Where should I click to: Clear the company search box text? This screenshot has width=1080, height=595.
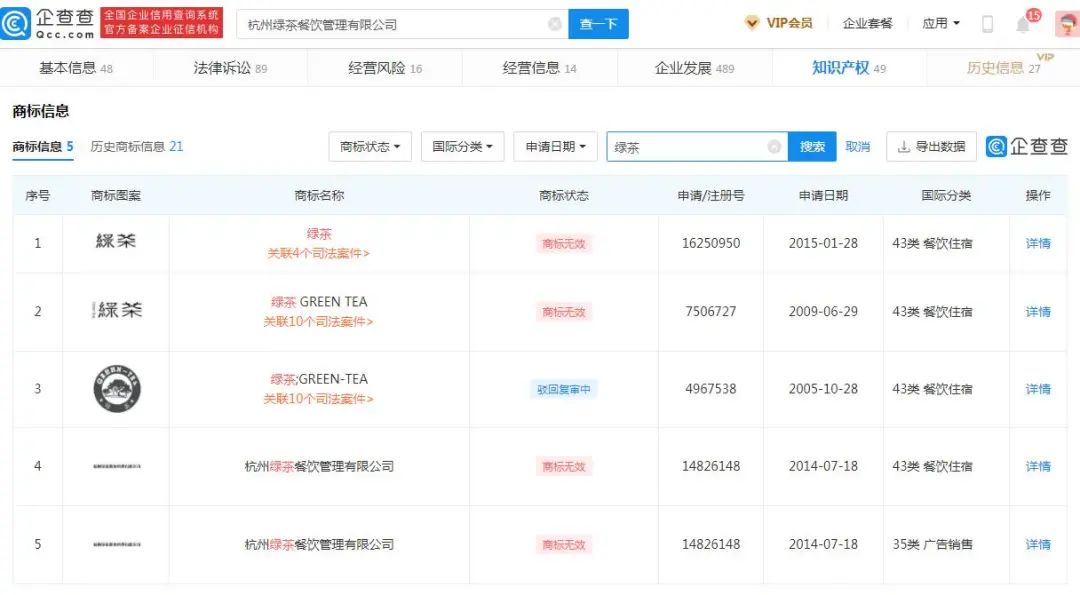(554, 24)
